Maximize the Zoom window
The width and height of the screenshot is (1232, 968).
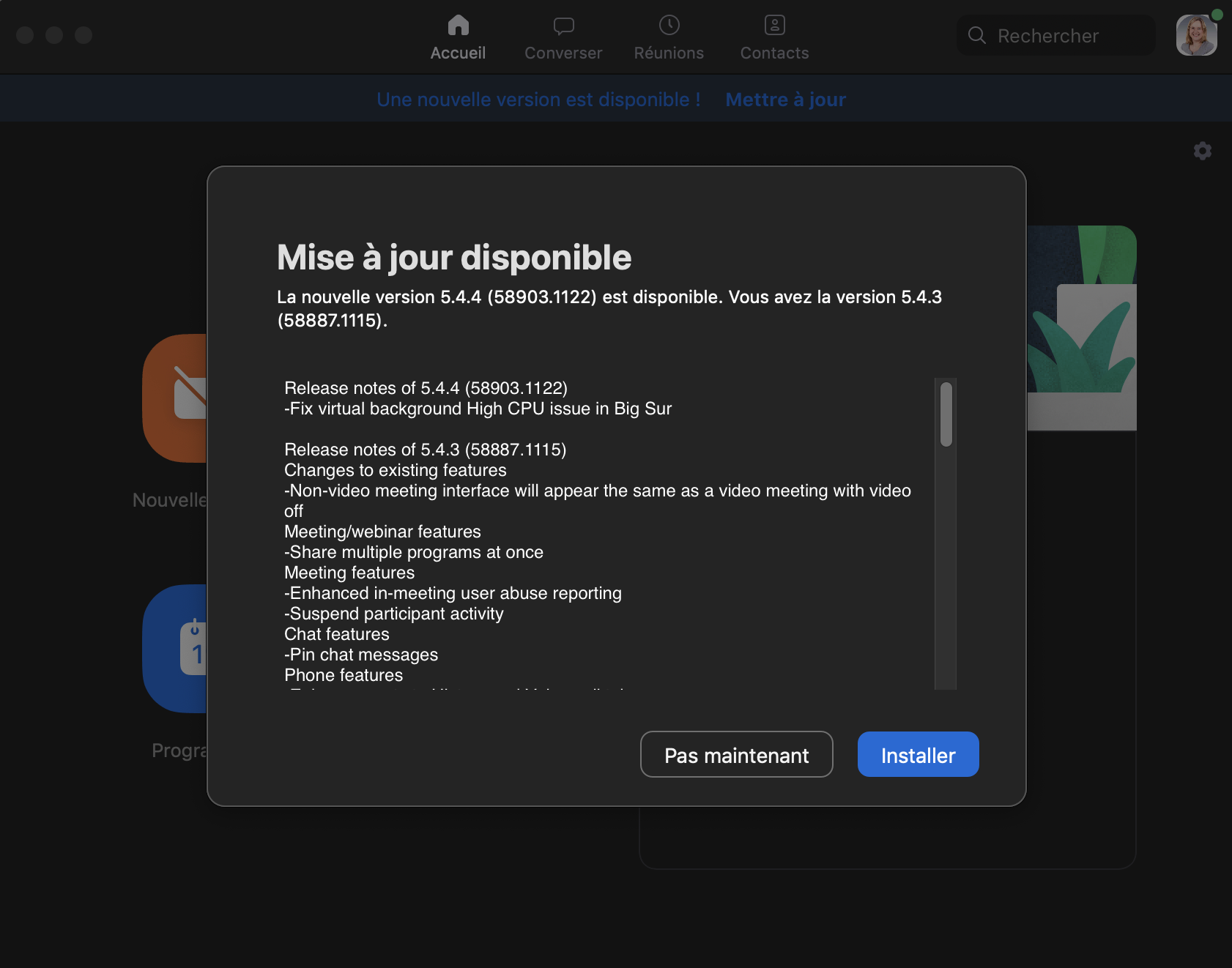tap(84, 35)
